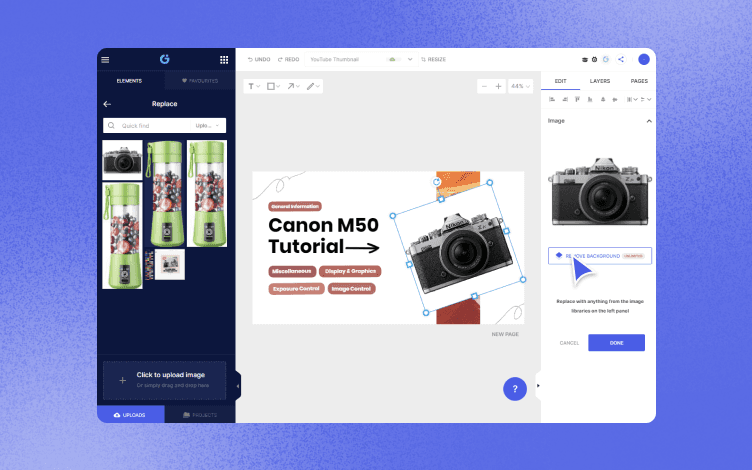Collapse the left panel with the side arrow
752x470 pixels.
click(238, 386)
